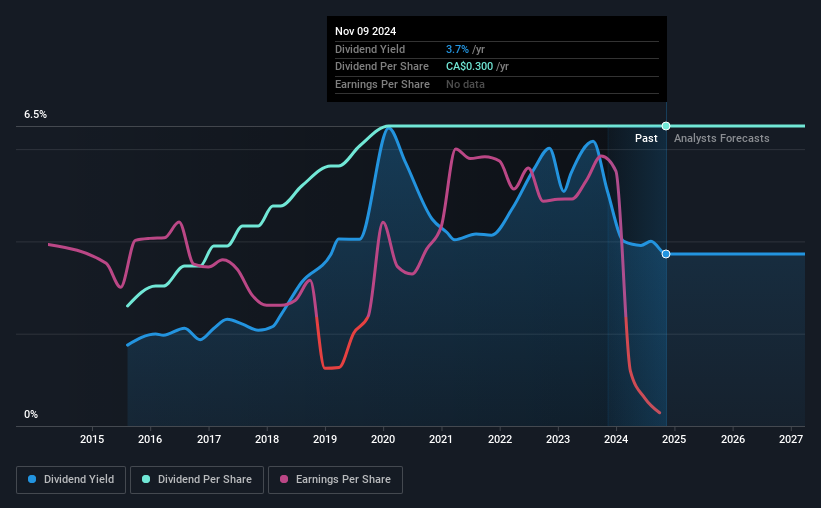Click the 2024 x-axis label
Screen dimensions: 821x508
[x=616, y=439]
